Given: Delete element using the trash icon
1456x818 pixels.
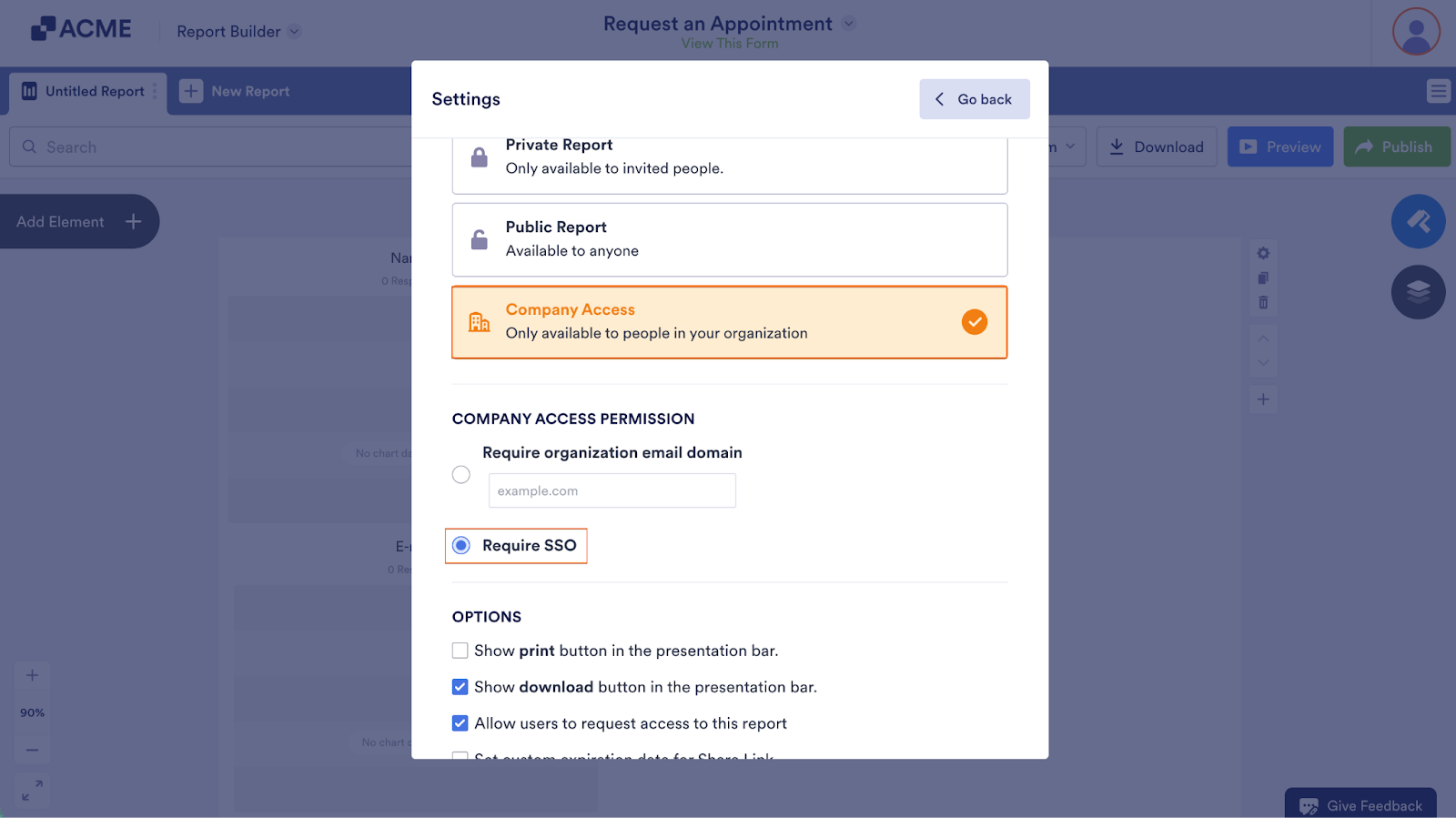Looking at the screenshot, I should [1263, 303].
